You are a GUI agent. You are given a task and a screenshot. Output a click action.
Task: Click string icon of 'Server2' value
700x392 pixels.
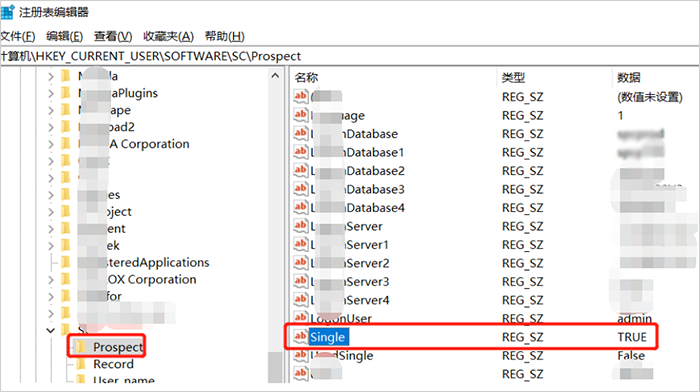click(x=300, y=263)
